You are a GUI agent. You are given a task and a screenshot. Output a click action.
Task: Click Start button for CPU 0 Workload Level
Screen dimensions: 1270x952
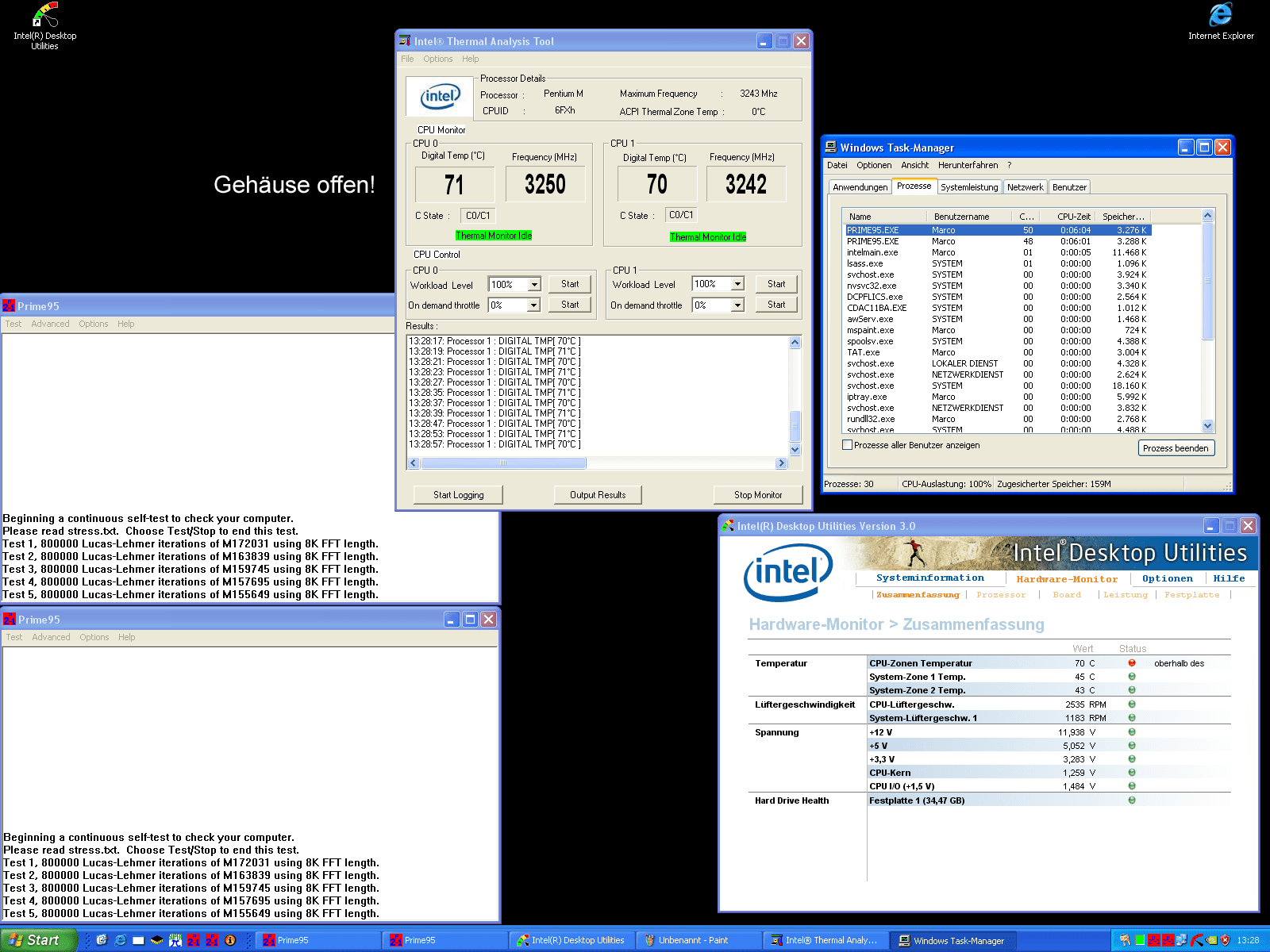pyautogui.click(x=570, y=284)
